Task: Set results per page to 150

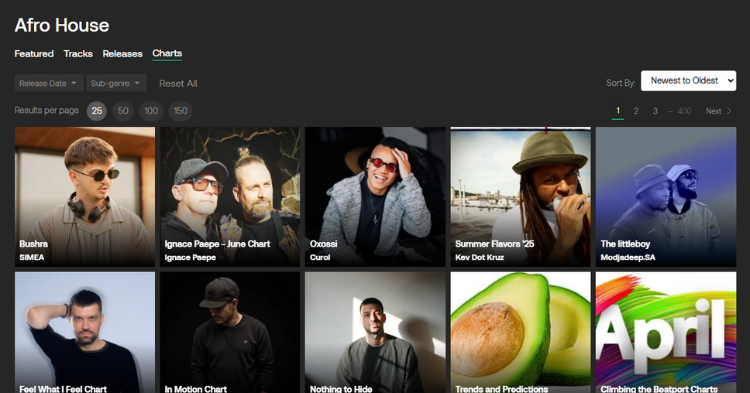Action: (x=180, y=111)
